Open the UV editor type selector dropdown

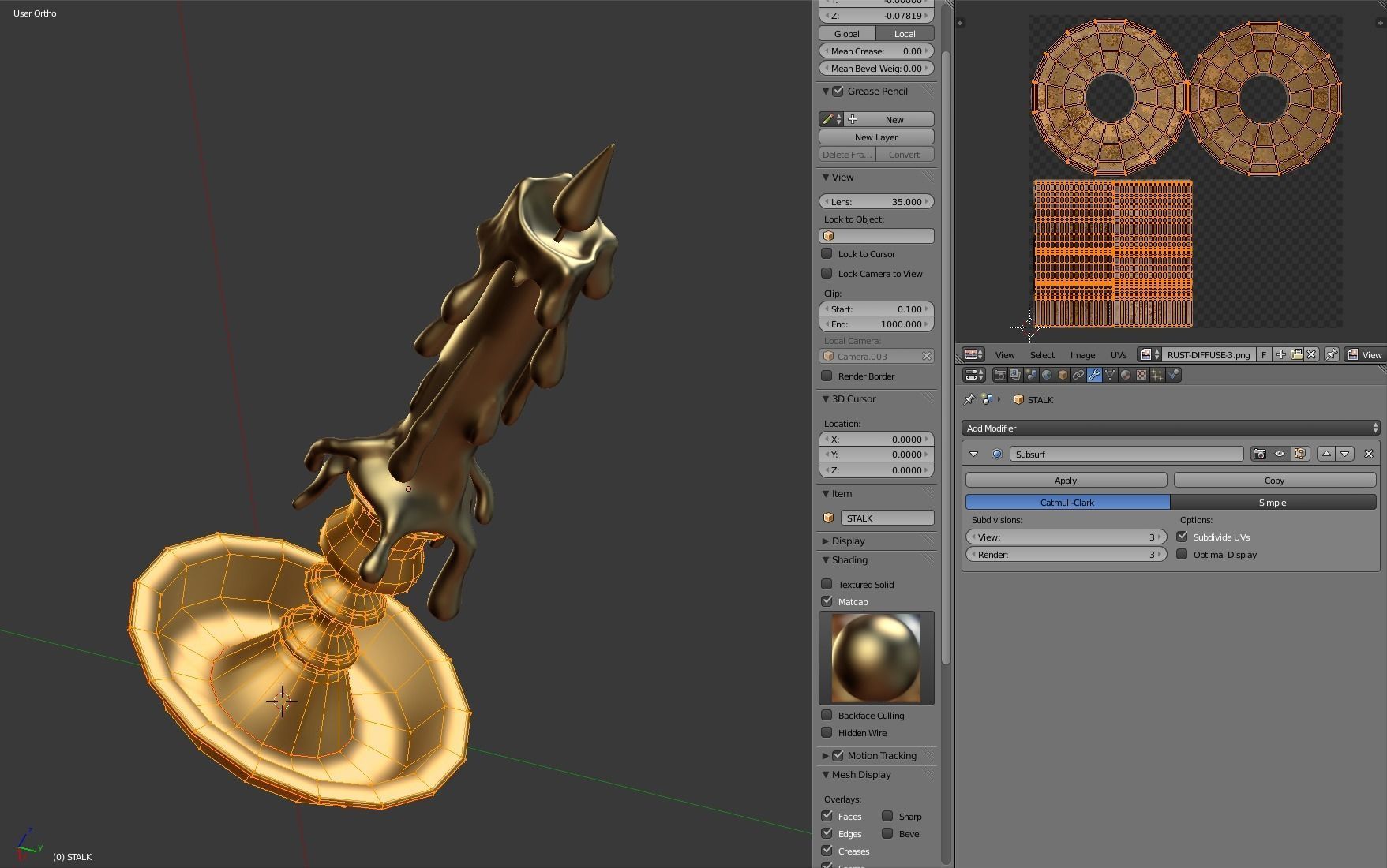(x=973, y=354)
